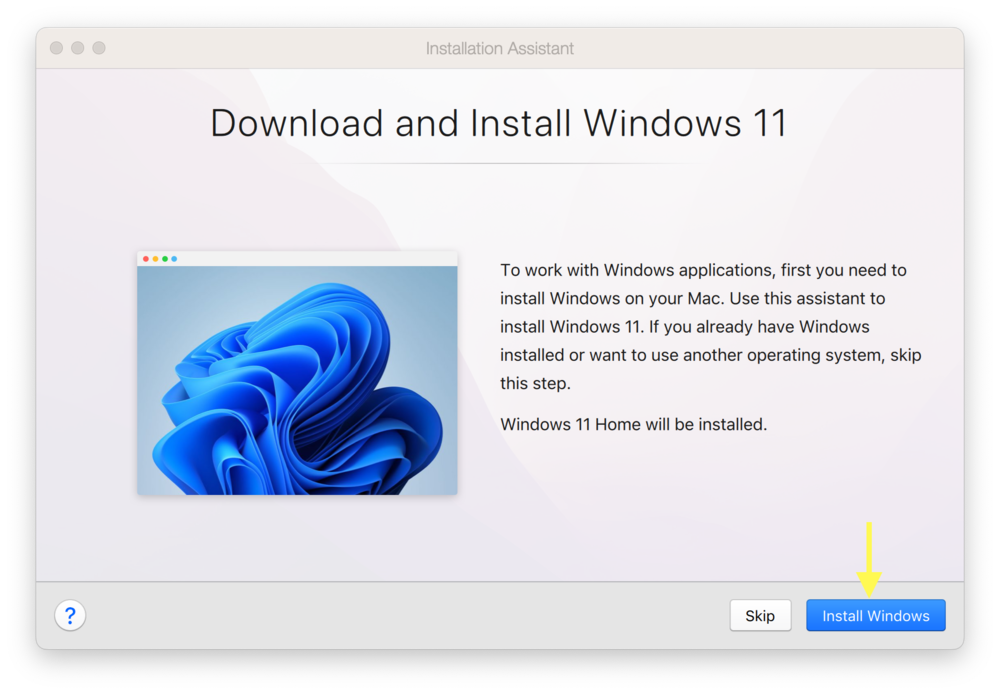
Task: Click the middle window control dot
Action: 77,47
